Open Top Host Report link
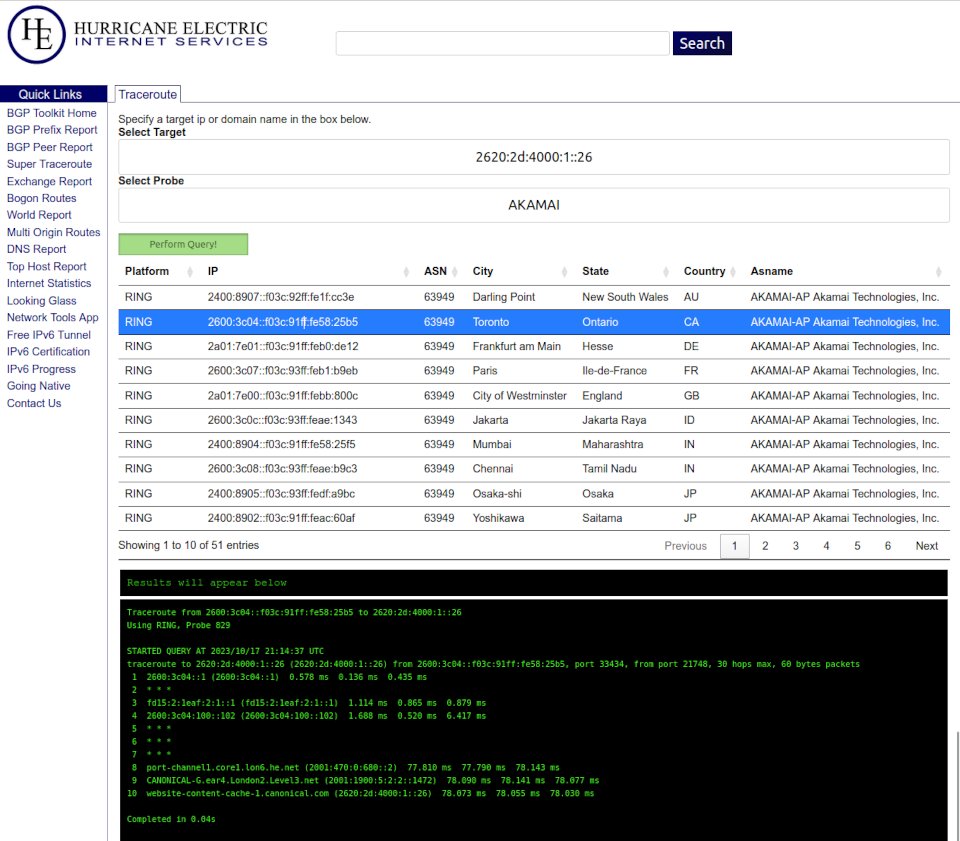 pyautogui.click(x=47, y=267)
